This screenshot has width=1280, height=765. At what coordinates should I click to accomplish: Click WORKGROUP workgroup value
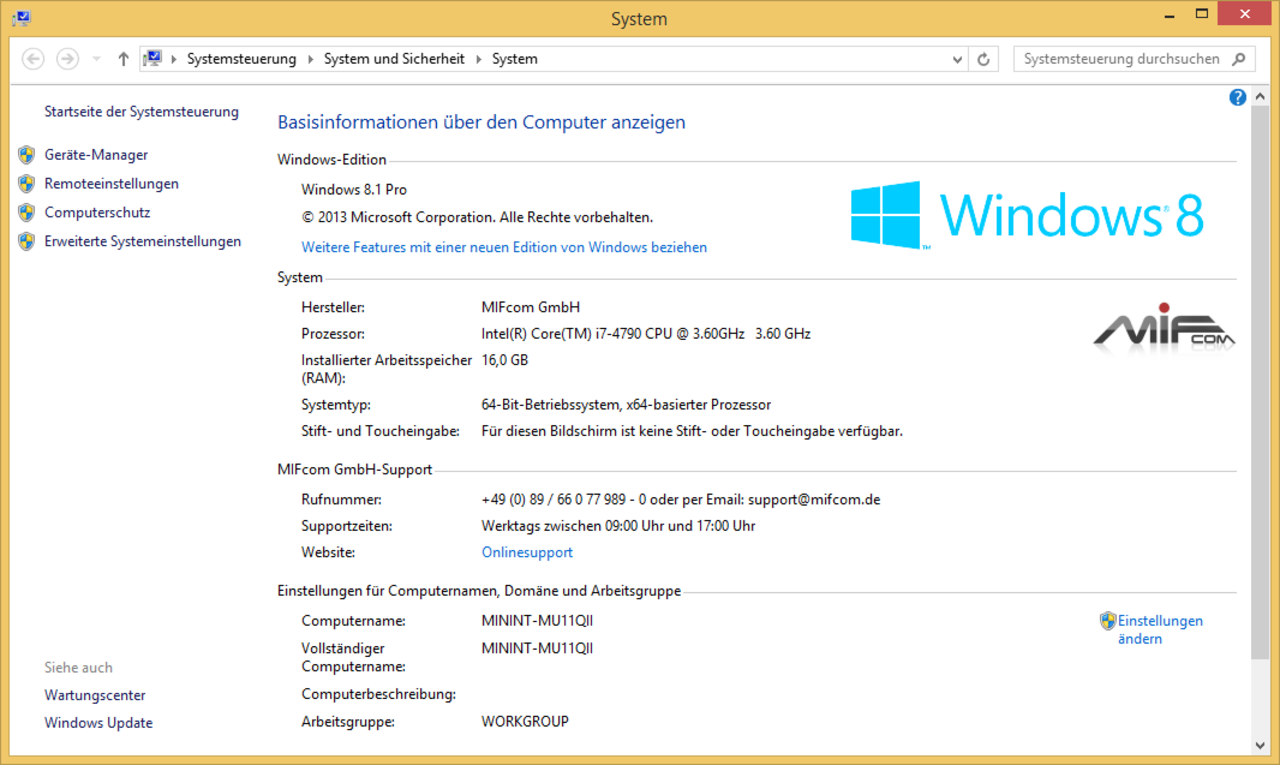click(x=525, y=721)
